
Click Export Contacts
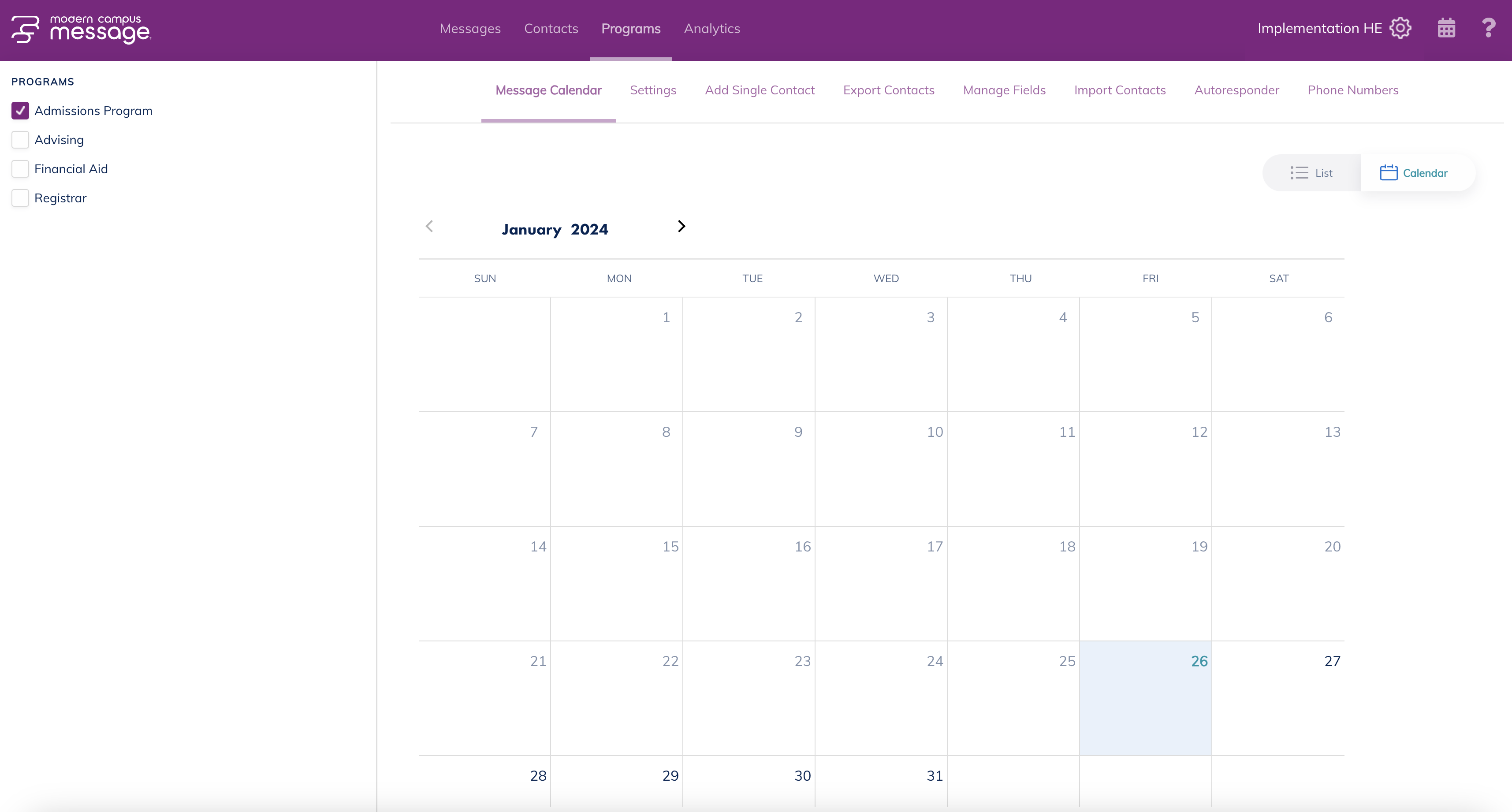point(889,90)
